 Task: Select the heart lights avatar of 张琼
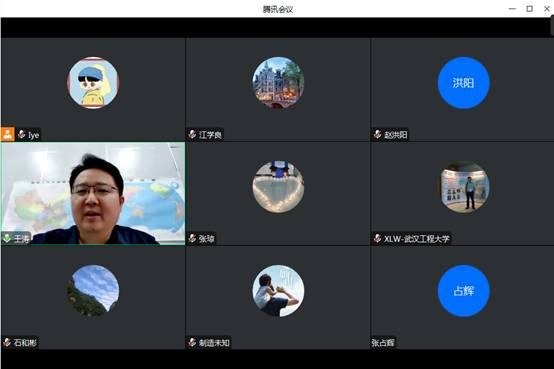(x=278, y=187)
